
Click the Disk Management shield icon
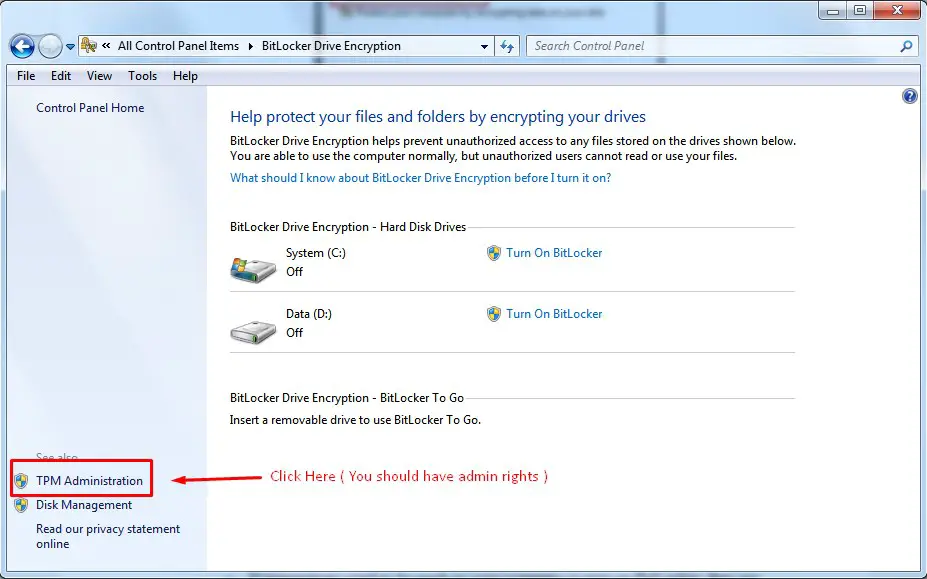21,505
